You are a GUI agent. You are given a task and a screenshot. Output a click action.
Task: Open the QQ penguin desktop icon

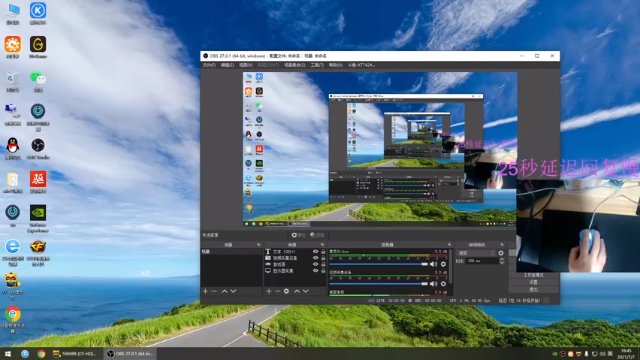click(x=13, y=149)
